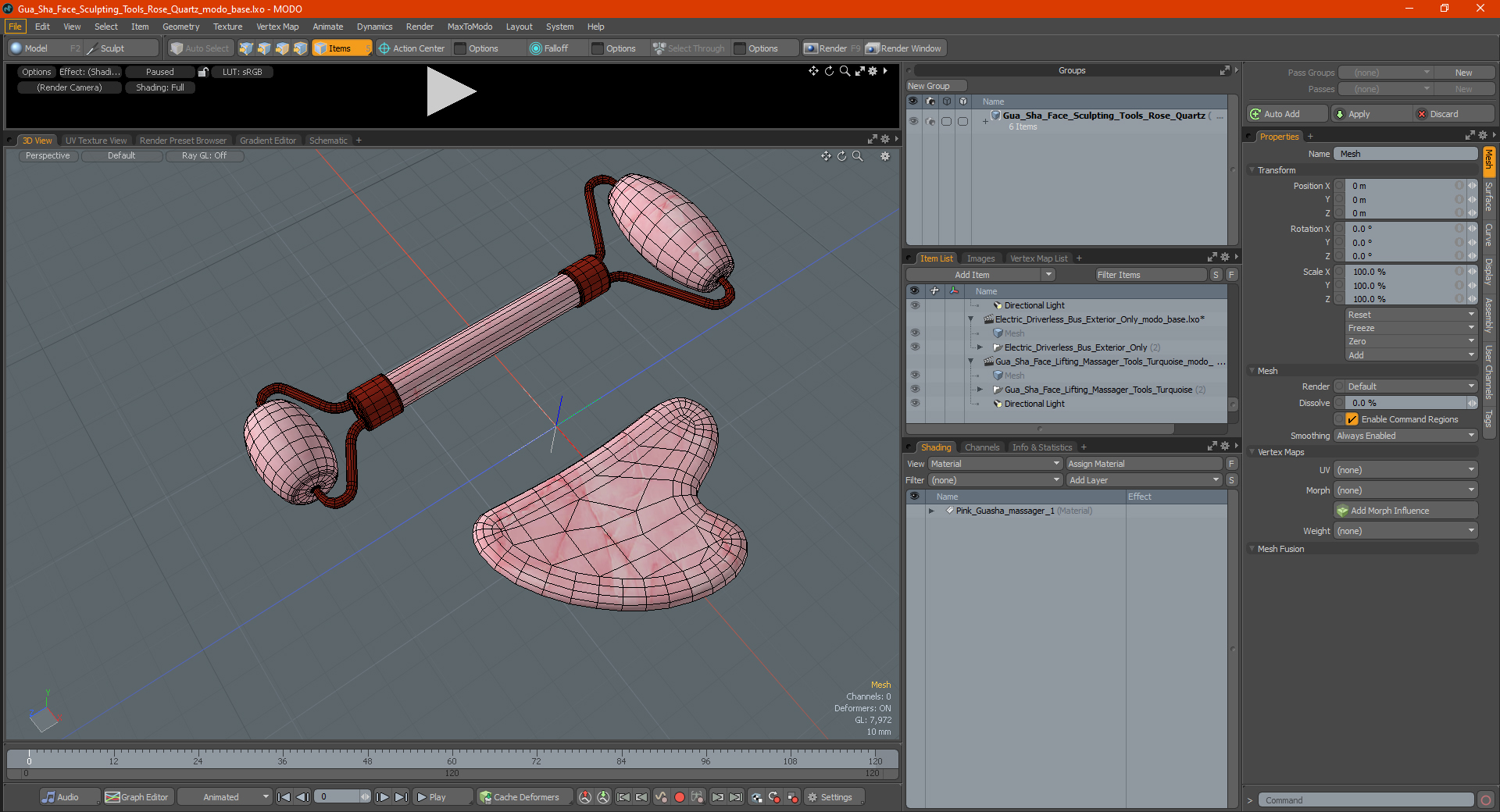Activate Edges selection mode cube icon
Screen dimensions: 1500x812
[x=264, y=48]
